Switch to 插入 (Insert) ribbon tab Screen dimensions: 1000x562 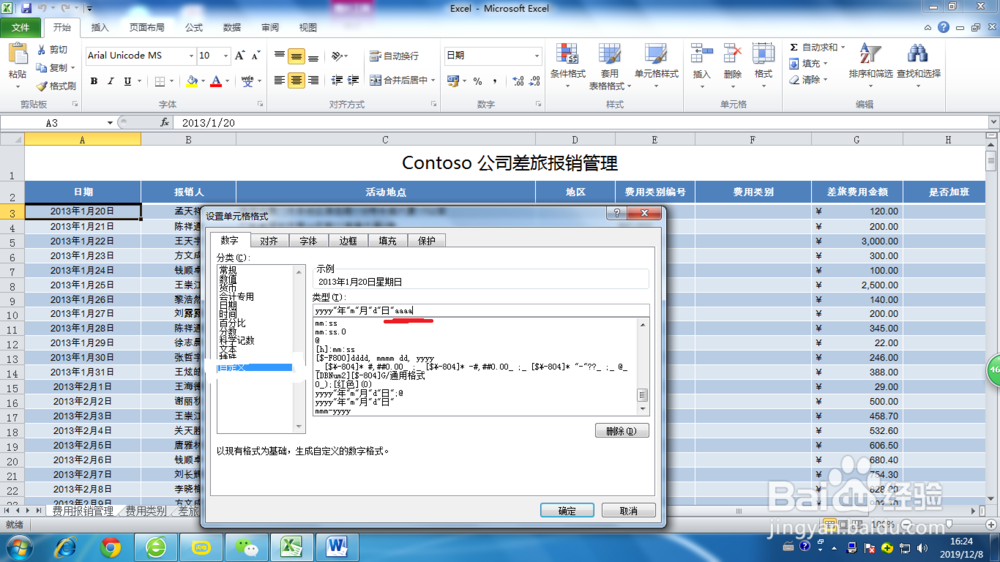(99, 27)
